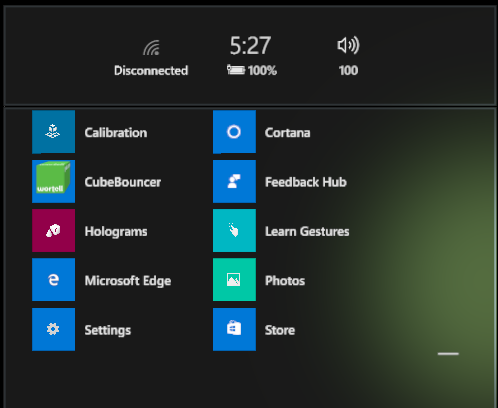Select the Settings label
This screenshot has width=498, height=408.
(108, 330)
